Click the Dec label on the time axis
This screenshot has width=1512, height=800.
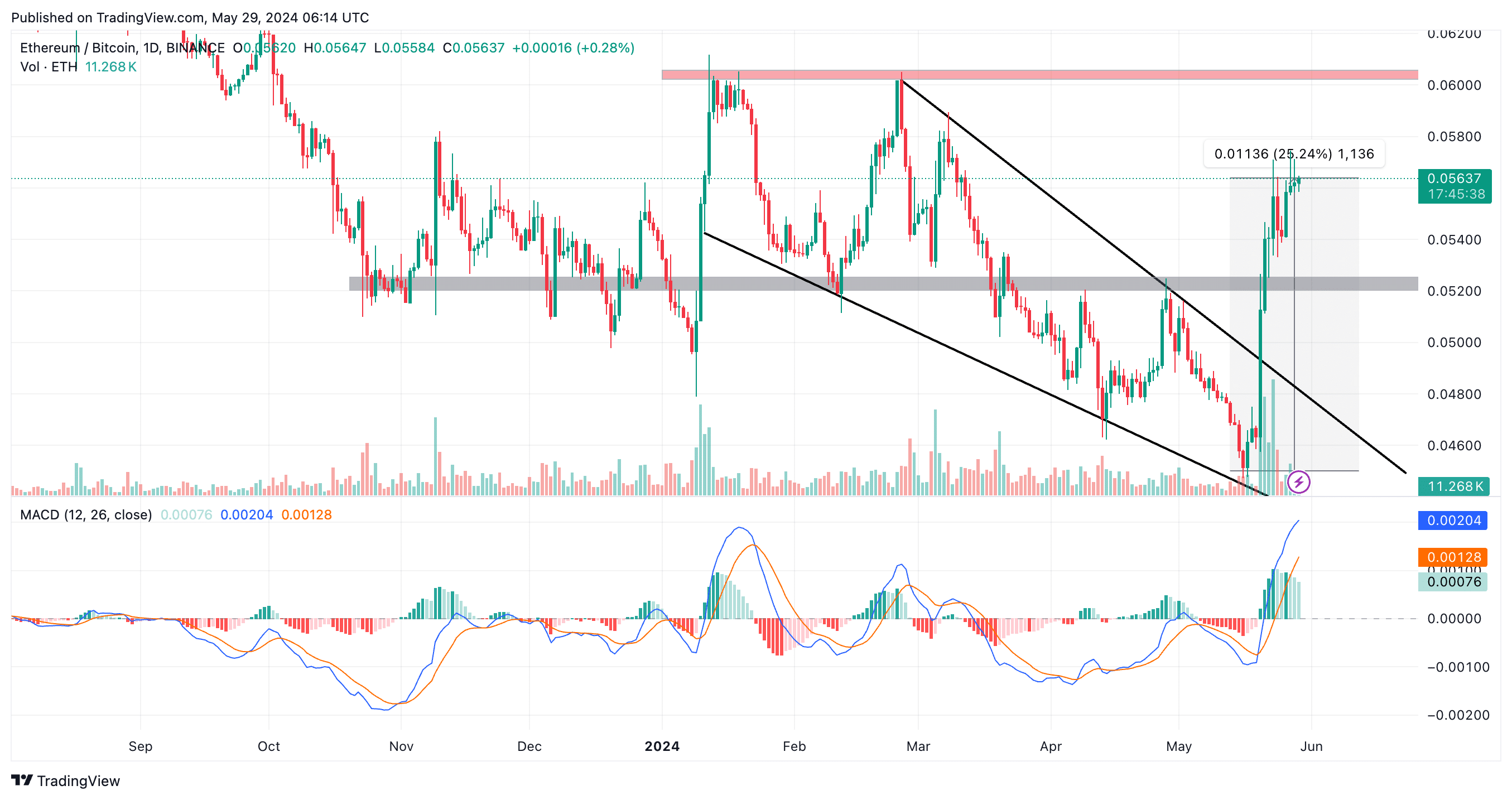529,746
